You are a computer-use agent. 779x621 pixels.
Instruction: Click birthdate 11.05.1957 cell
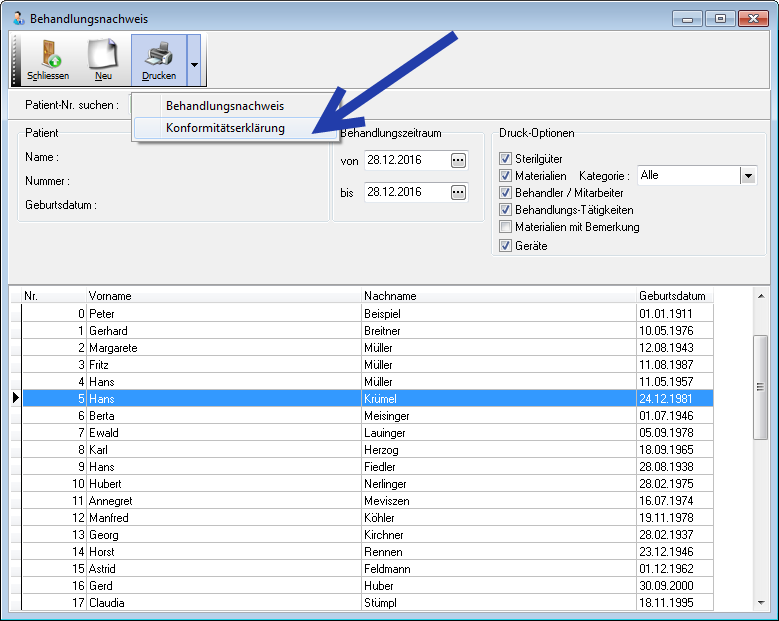[x=675, y=382]
